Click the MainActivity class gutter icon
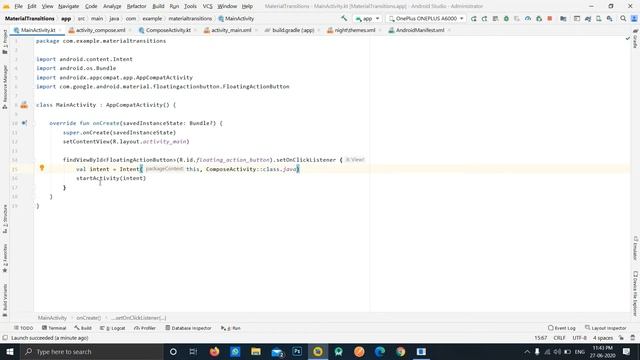The height and width of the screenshot is (360, 640). [24, 105]
